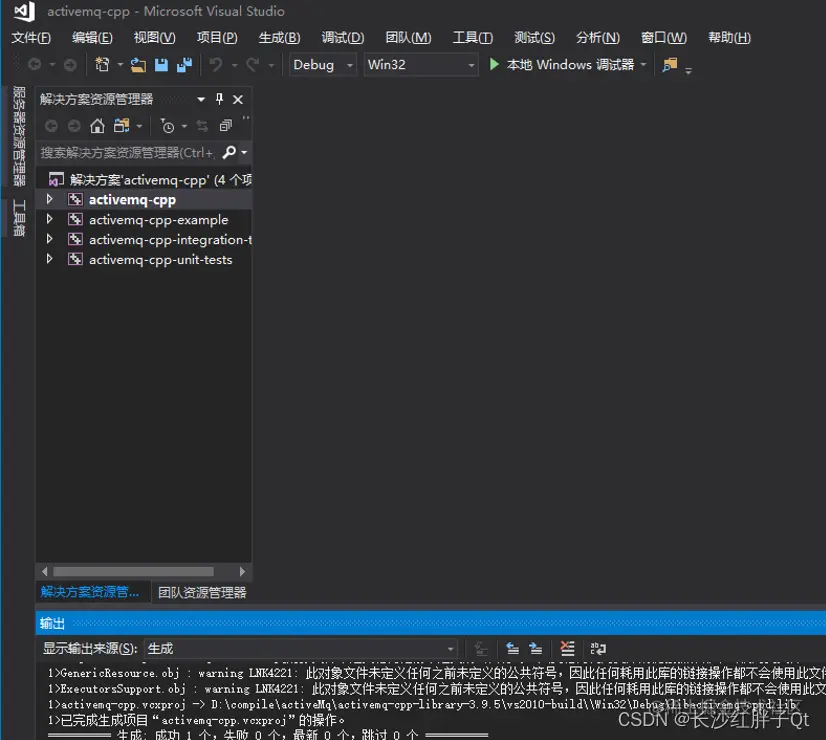
Task: Open the Win32 platform dropdown
Action: [421, 65]
